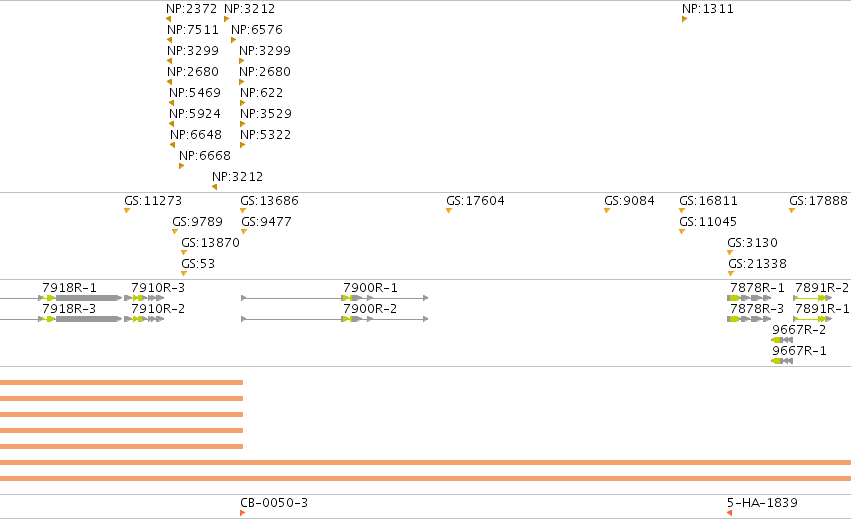Select the NP:5924 label
This screenshot has width=851, height=519.
click(195, 114)
